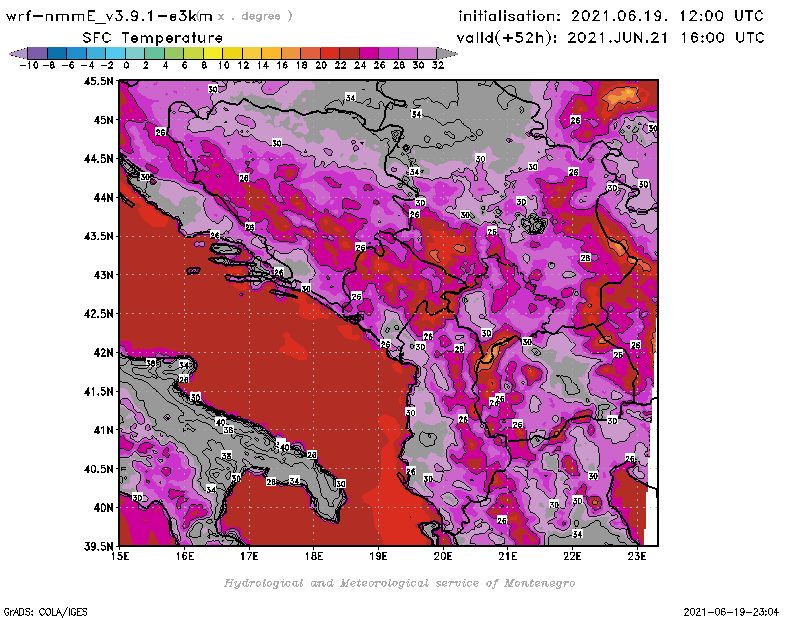
Task: Click the 15E longitude axis label
Action: pos(120,557)
